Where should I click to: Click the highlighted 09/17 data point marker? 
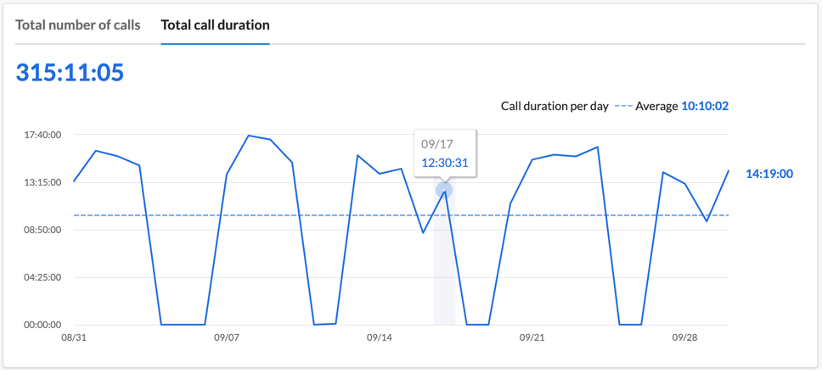point(444,190)
